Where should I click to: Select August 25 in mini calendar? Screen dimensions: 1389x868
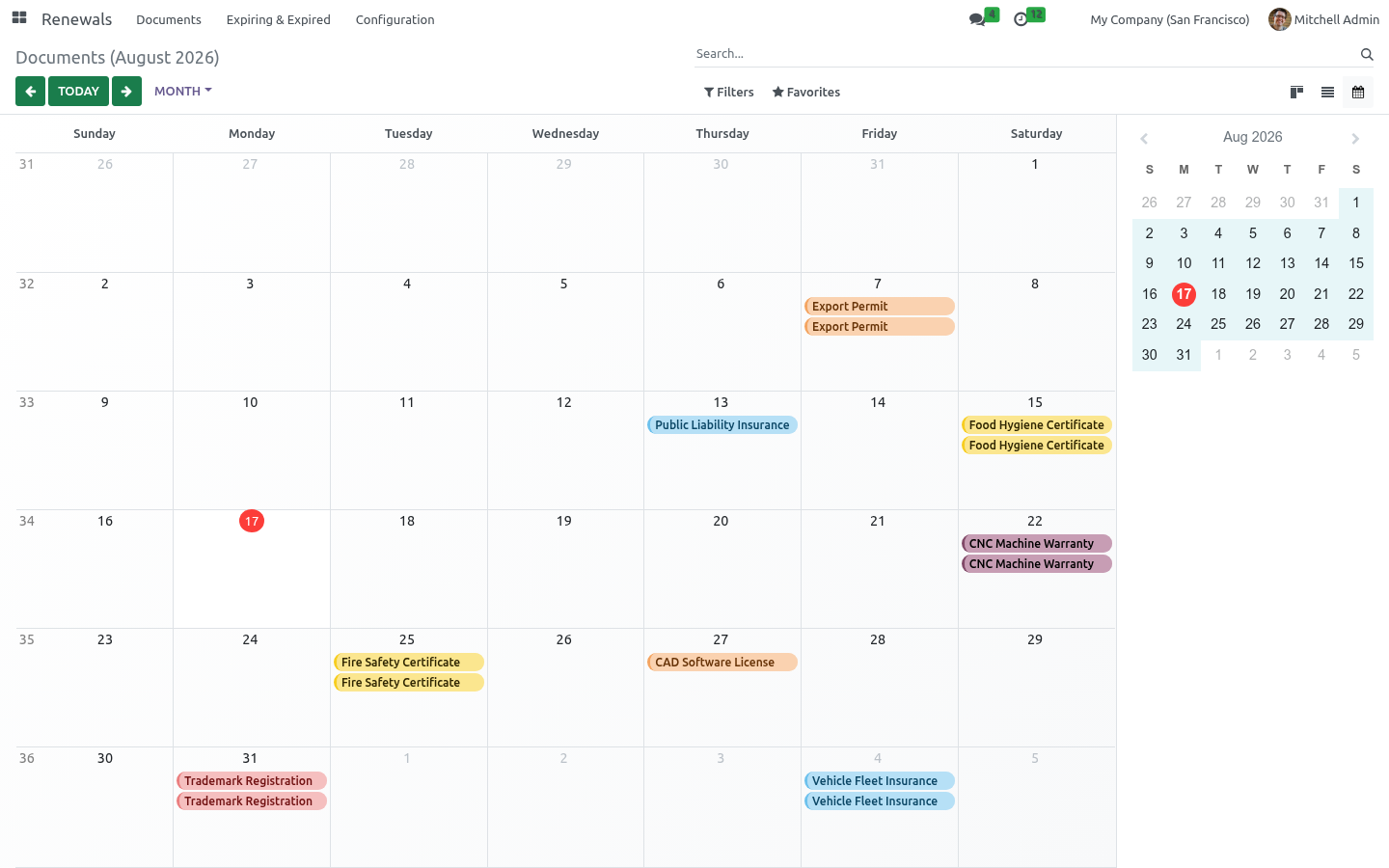tap(1218, 324)
